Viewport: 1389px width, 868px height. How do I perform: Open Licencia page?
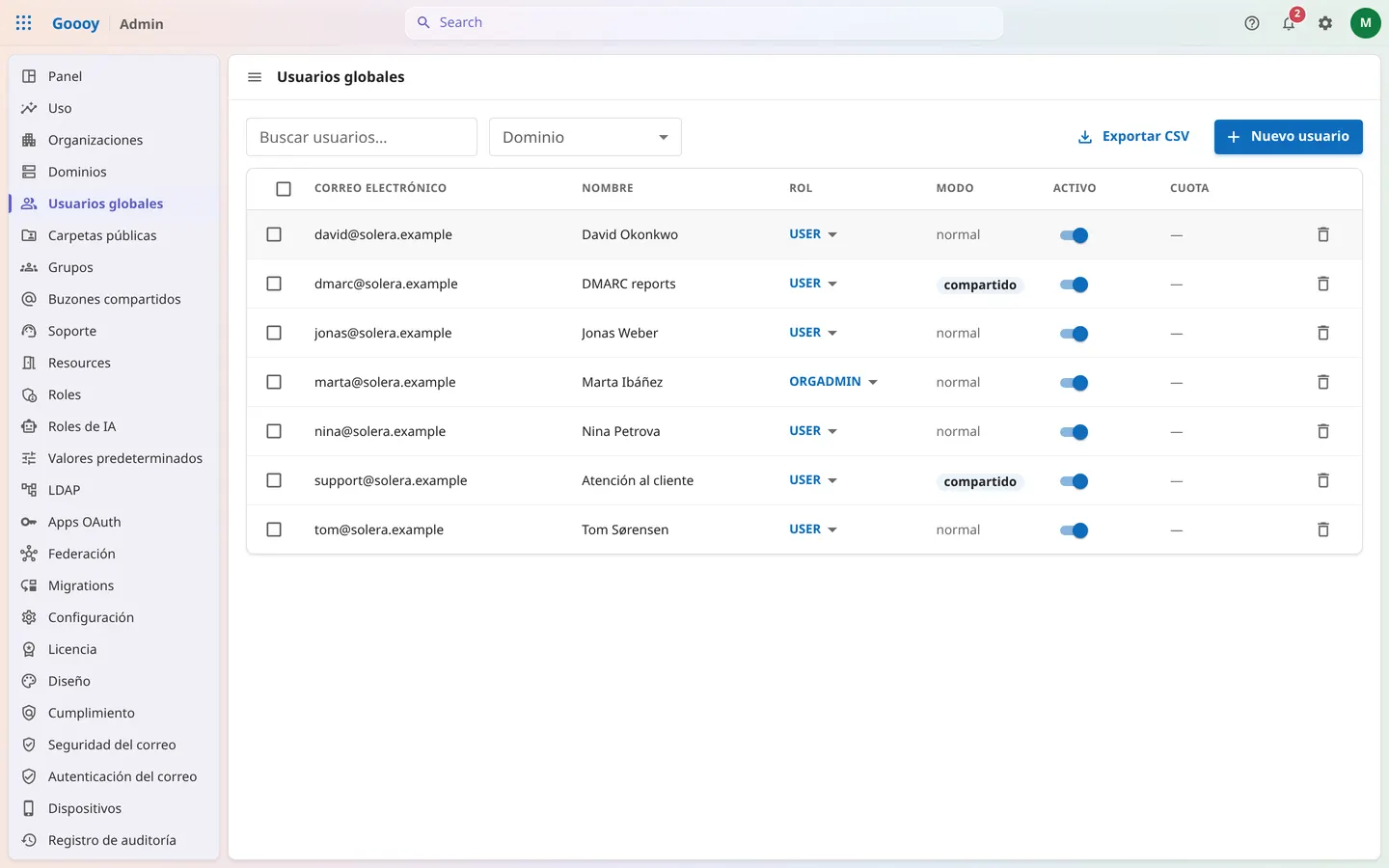pyautogui.click(x=114, y=649)
